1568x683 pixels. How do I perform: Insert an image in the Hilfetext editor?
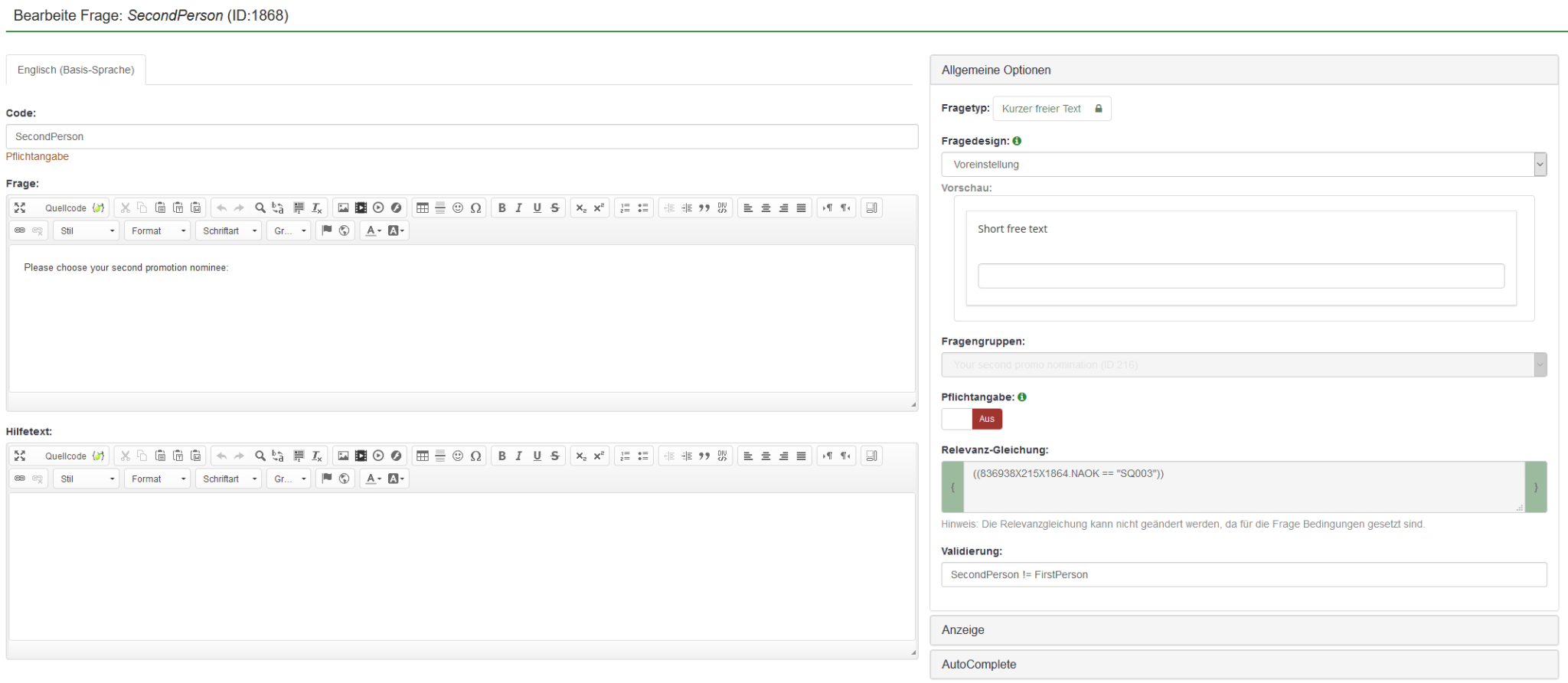click(x=343, y=456)
